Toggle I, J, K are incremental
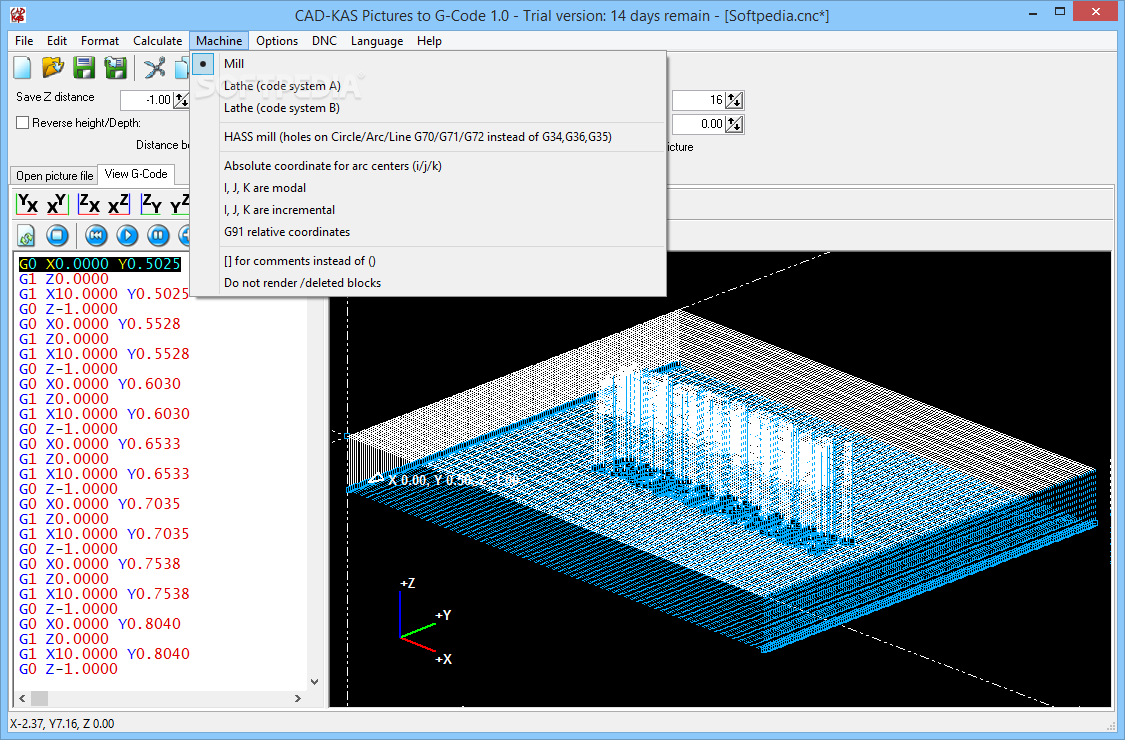The width and height of the screenshot is (1125, 740). 428,210
